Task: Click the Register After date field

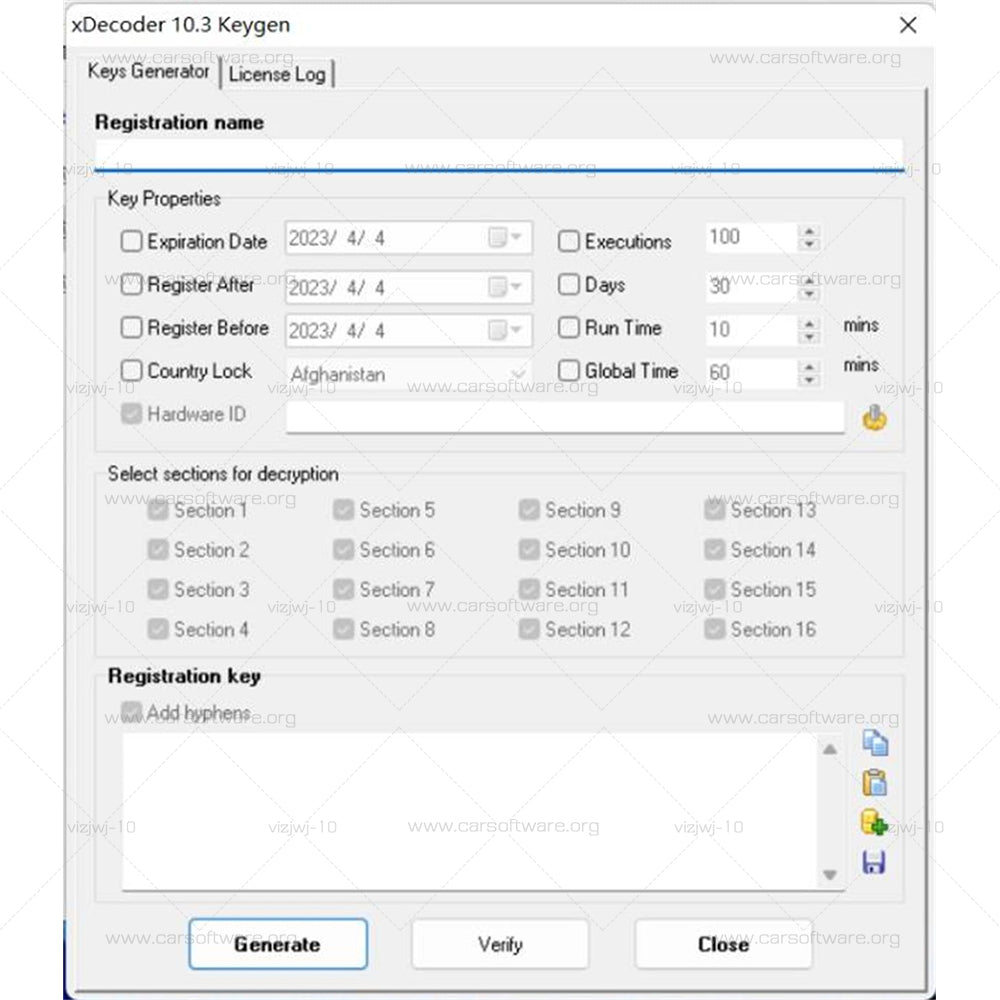Action: pyautogui.click(x=408, y=287)
